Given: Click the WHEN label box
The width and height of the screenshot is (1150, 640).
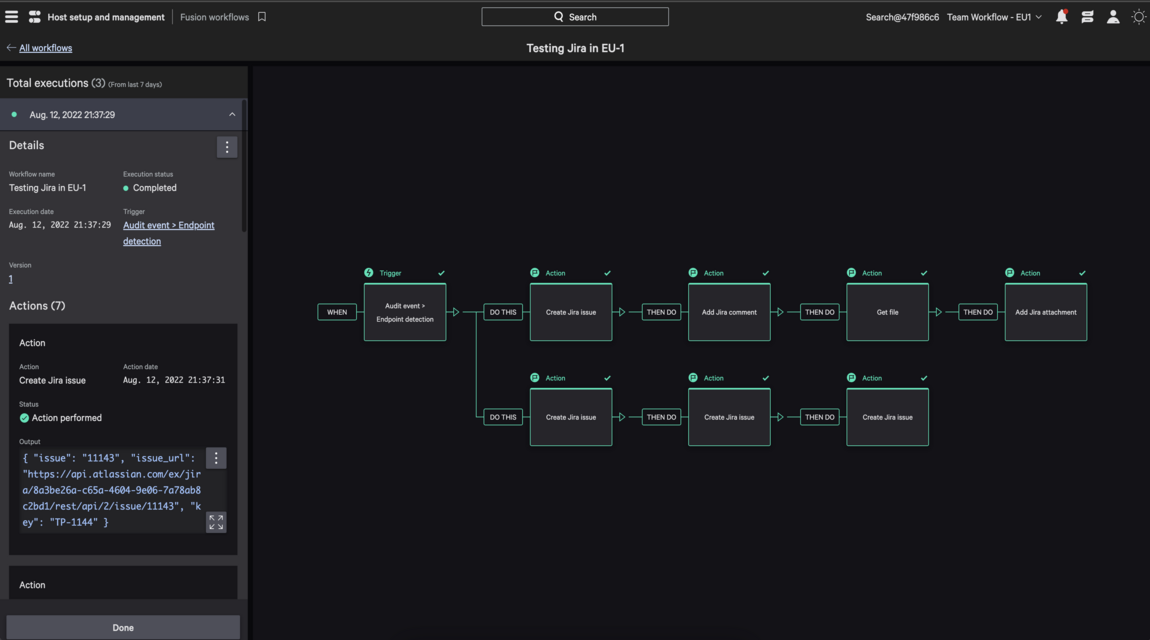Looking at the screenshot, I should point(337,312).
